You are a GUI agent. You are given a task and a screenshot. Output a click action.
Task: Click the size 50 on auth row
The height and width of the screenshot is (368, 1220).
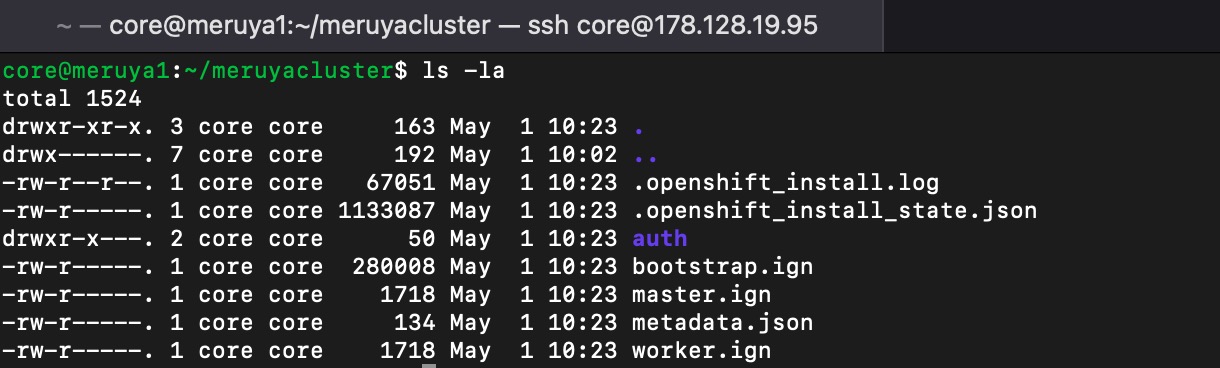coord(422,239)
